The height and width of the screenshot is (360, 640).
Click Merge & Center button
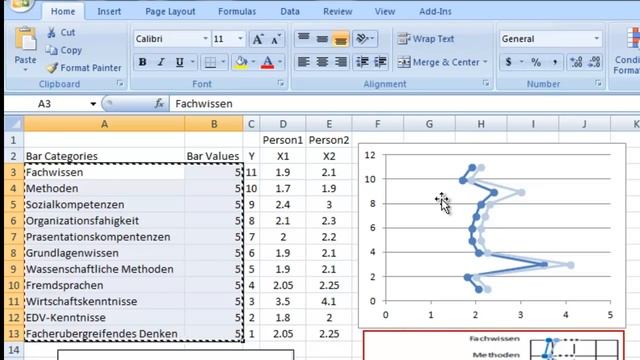[x=438, y=62]
